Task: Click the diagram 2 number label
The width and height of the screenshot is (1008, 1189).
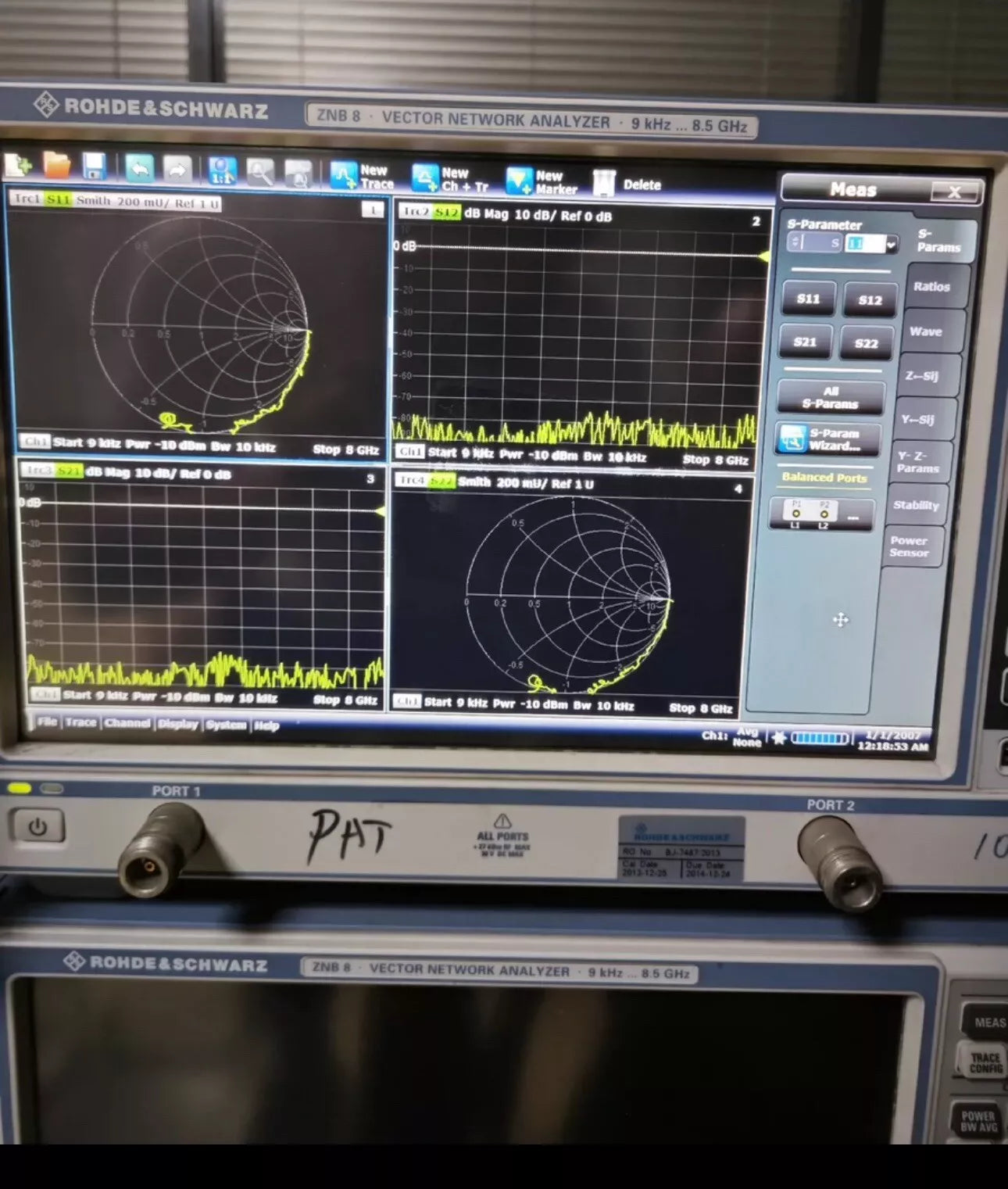Action: tap(756, 221)
